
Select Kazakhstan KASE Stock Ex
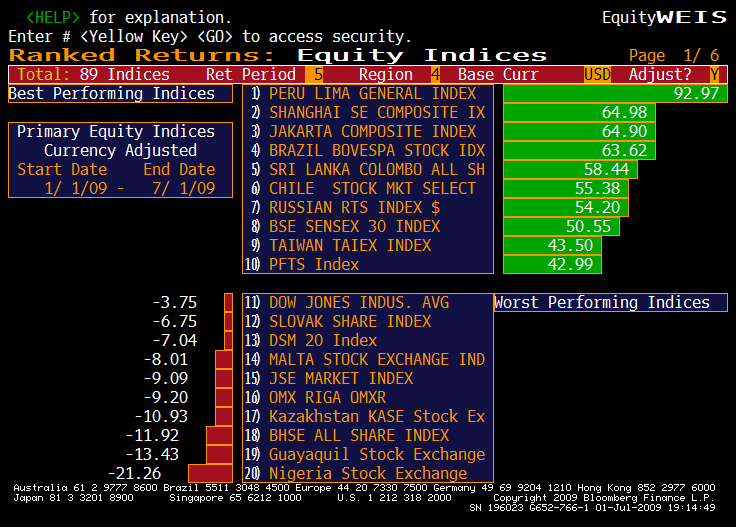pos(368,416)
